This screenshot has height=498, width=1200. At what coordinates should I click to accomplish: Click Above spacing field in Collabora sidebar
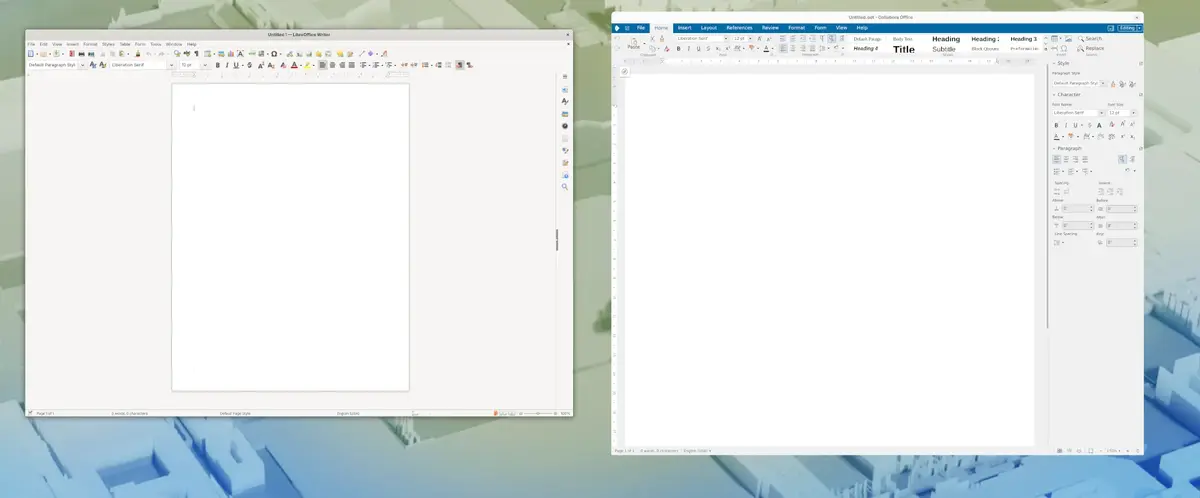point(1078,208)
